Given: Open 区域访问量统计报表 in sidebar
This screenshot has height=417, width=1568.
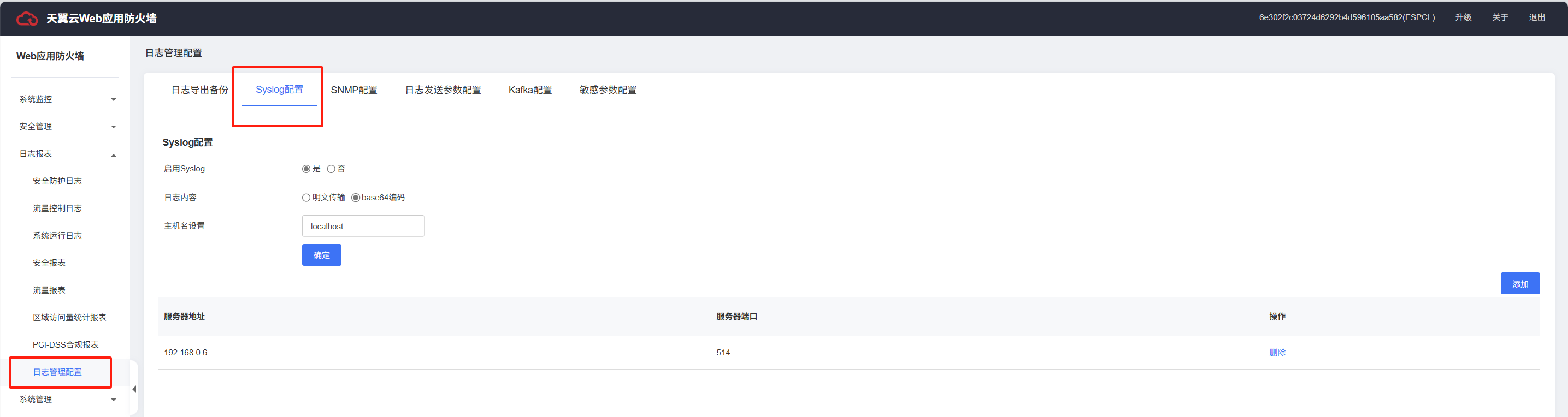Looking at the screenshot, I should tap(69, 318).
